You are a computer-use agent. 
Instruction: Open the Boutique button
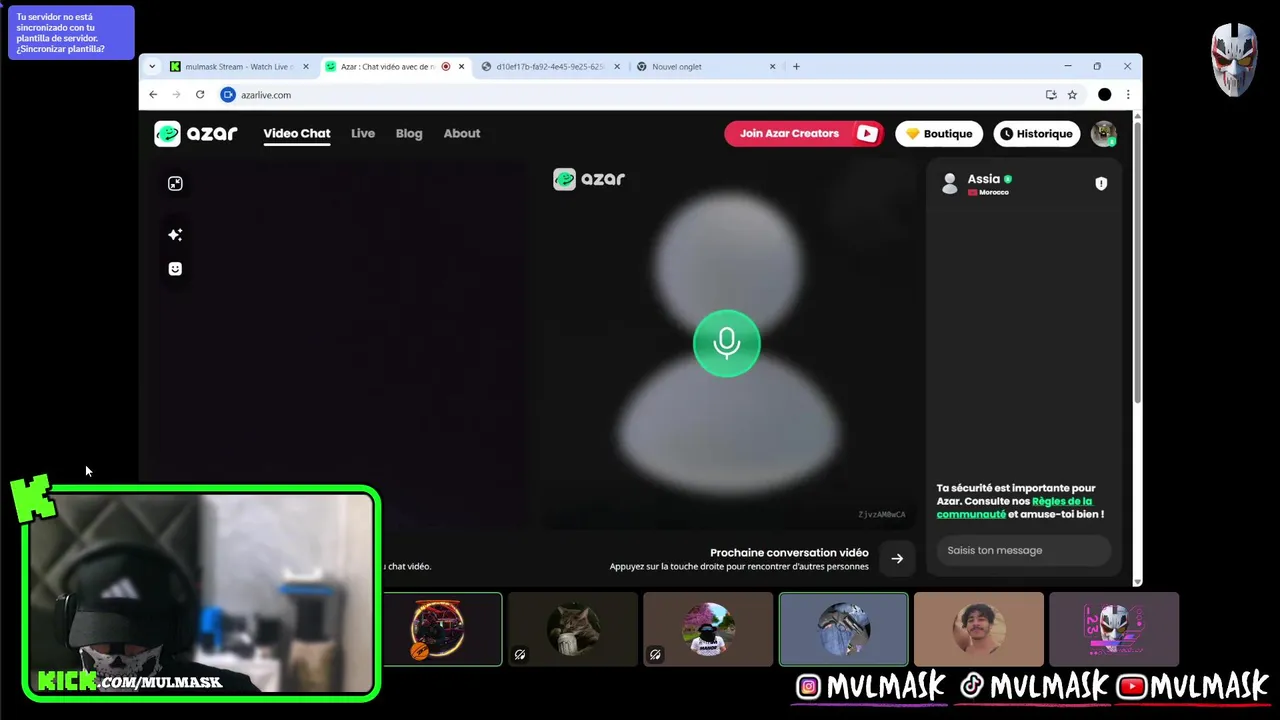[939, 134]
